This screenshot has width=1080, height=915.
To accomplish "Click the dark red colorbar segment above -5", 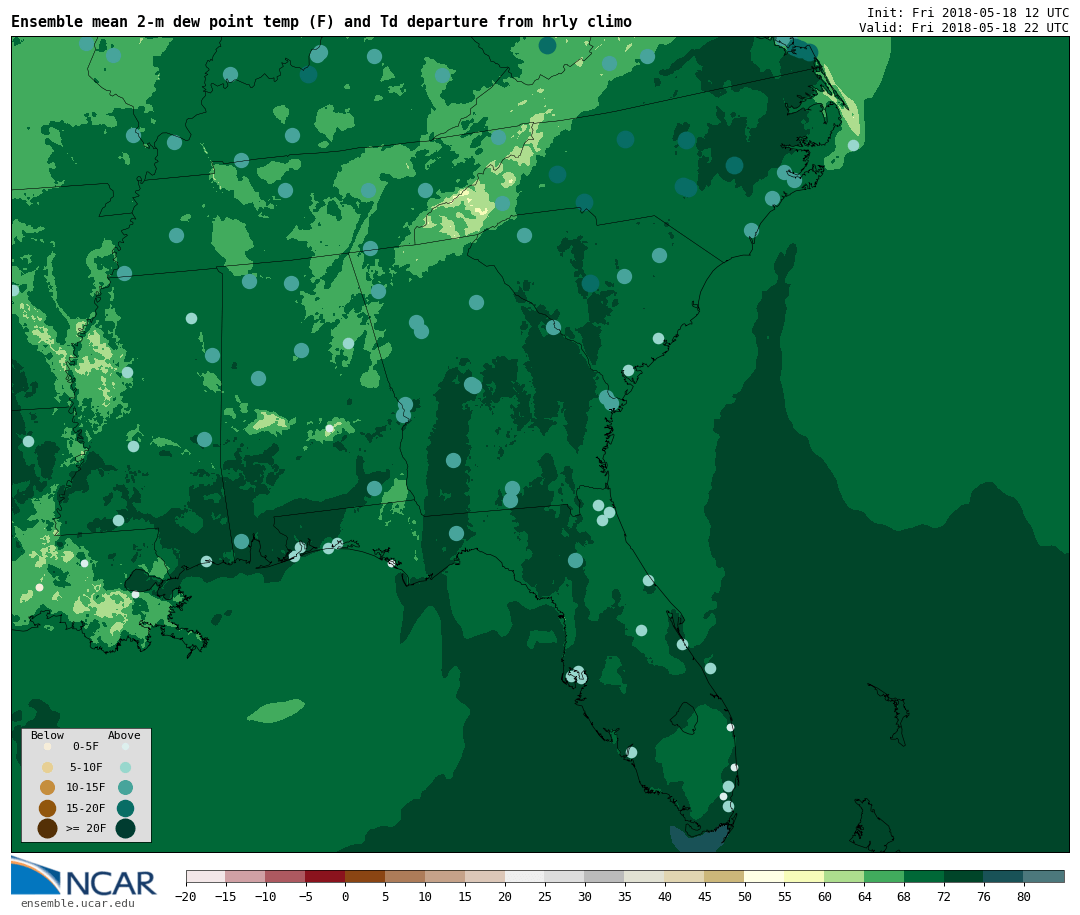I will coord(325,876).
